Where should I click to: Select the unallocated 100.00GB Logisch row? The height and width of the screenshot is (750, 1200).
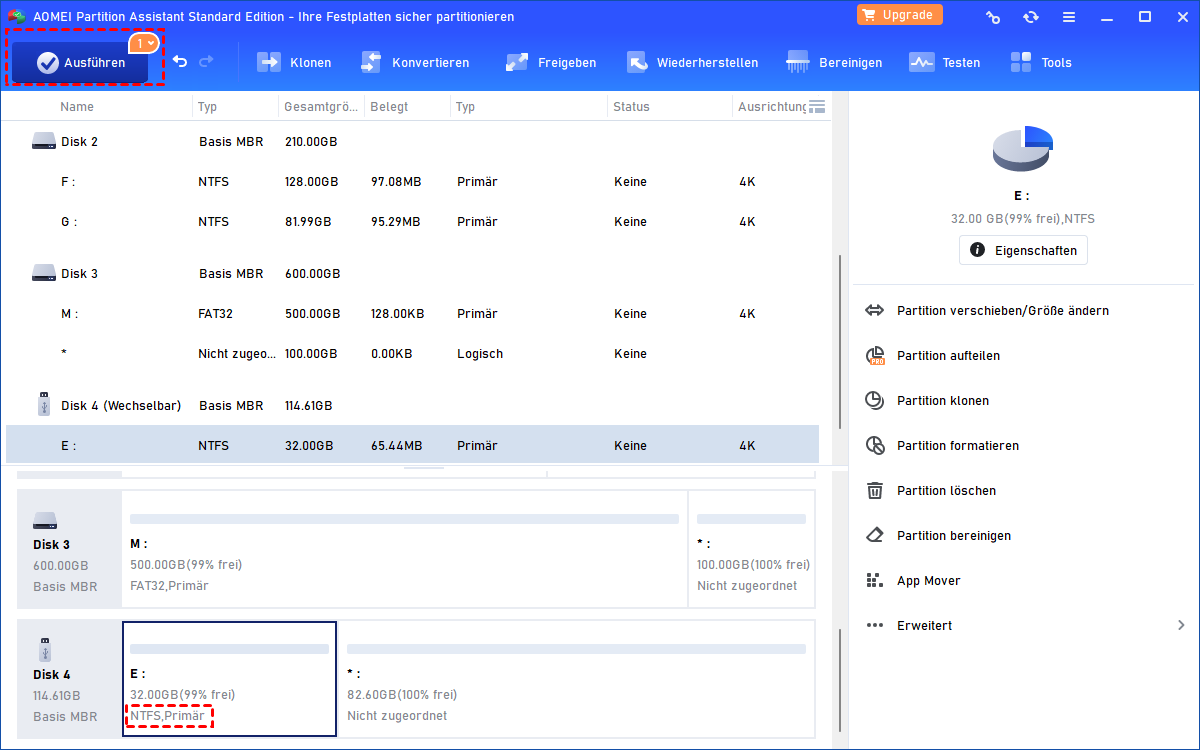(x=412, y=354)
